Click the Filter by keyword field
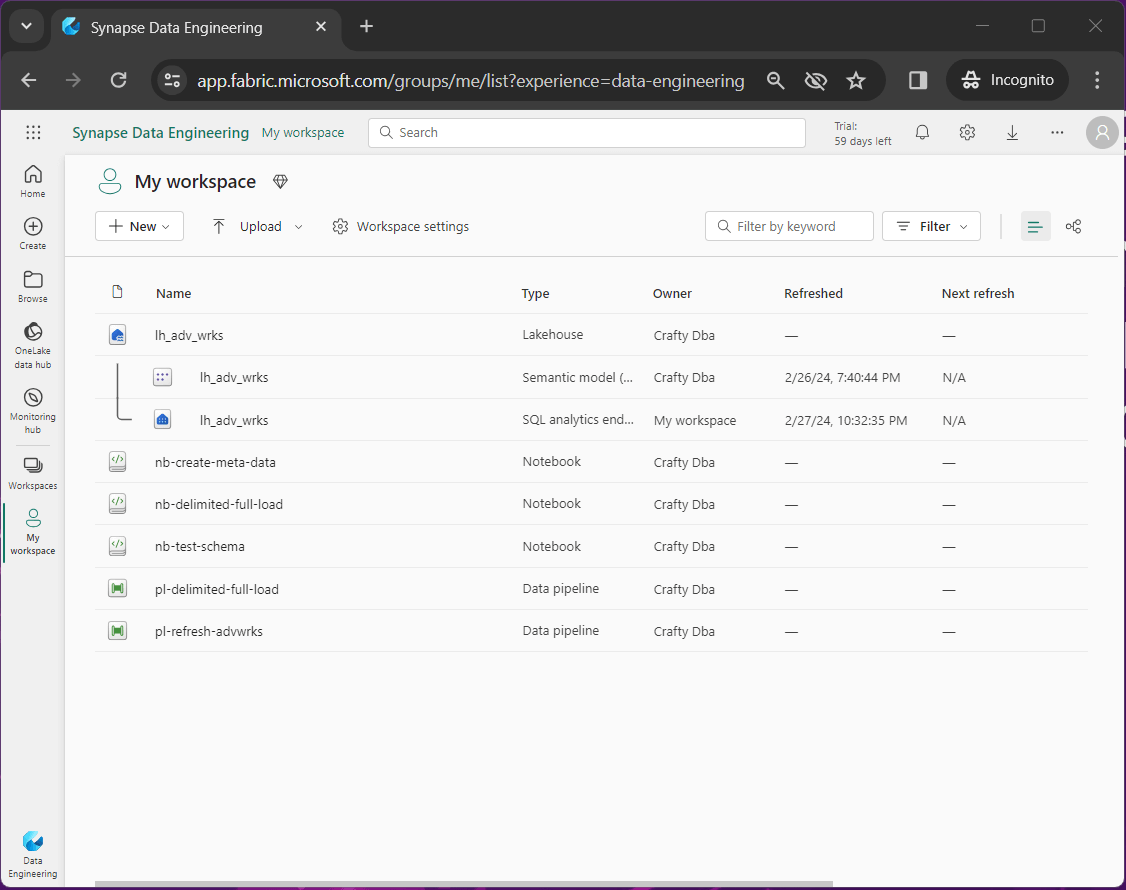1126x890 pixels. (x=789, y=226)
